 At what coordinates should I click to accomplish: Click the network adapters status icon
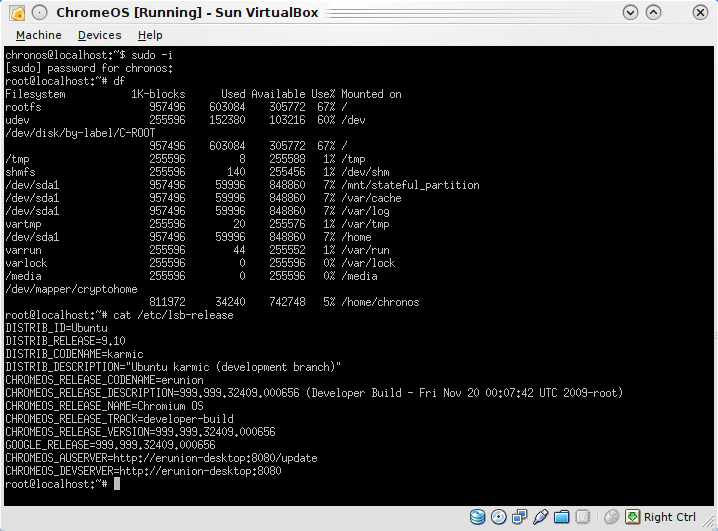tap(519, 517)
